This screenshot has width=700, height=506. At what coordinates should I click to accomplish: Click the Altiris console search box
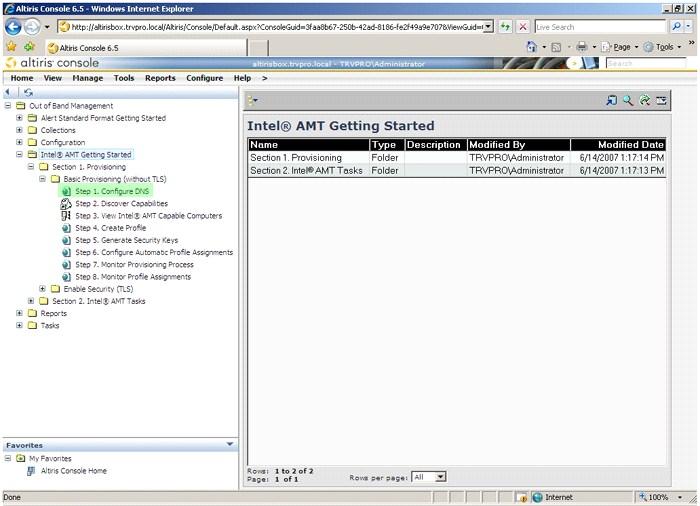(646, 63)
